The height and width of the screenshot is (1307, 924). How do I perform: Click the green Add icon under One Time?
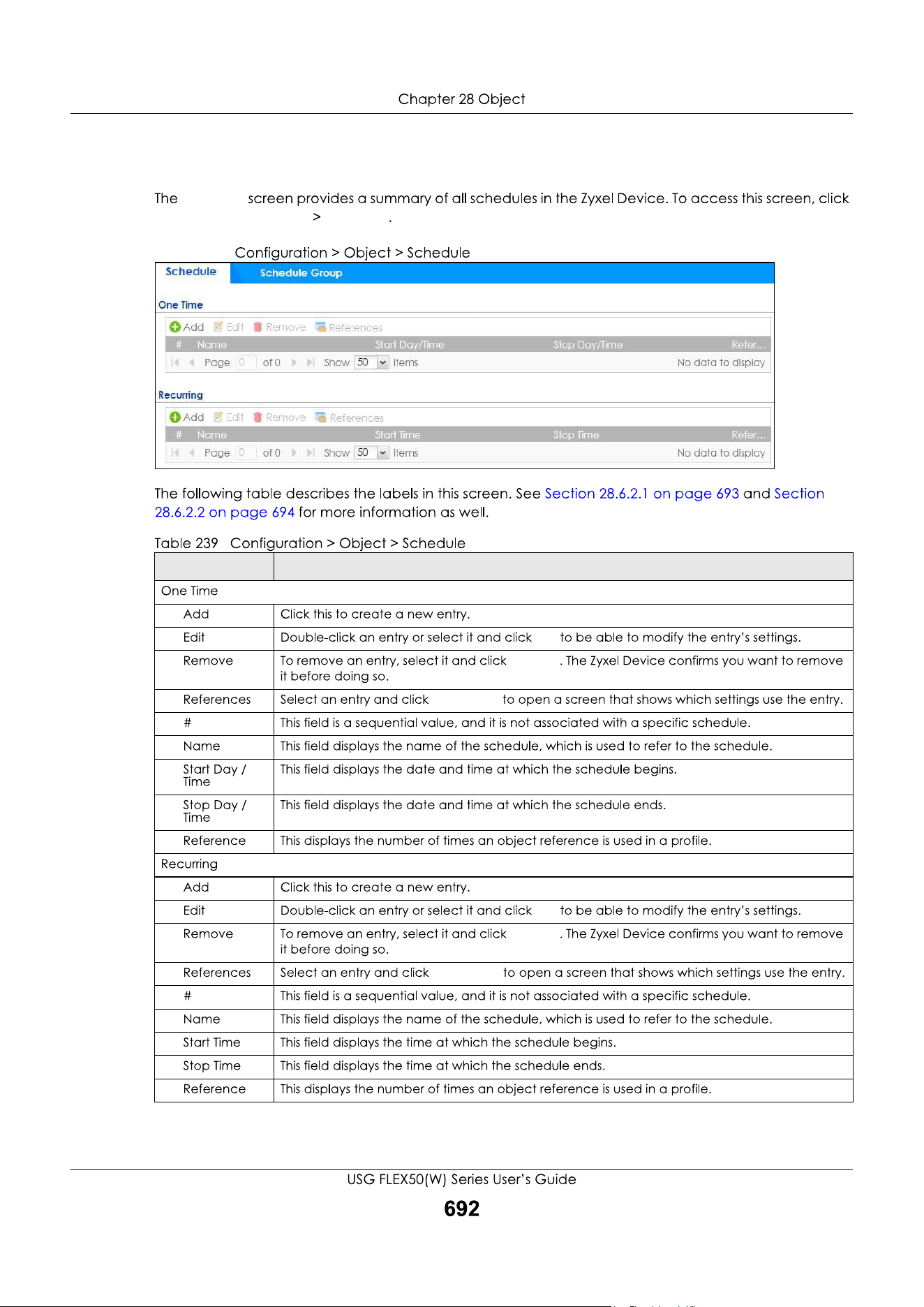coord(175,327)
